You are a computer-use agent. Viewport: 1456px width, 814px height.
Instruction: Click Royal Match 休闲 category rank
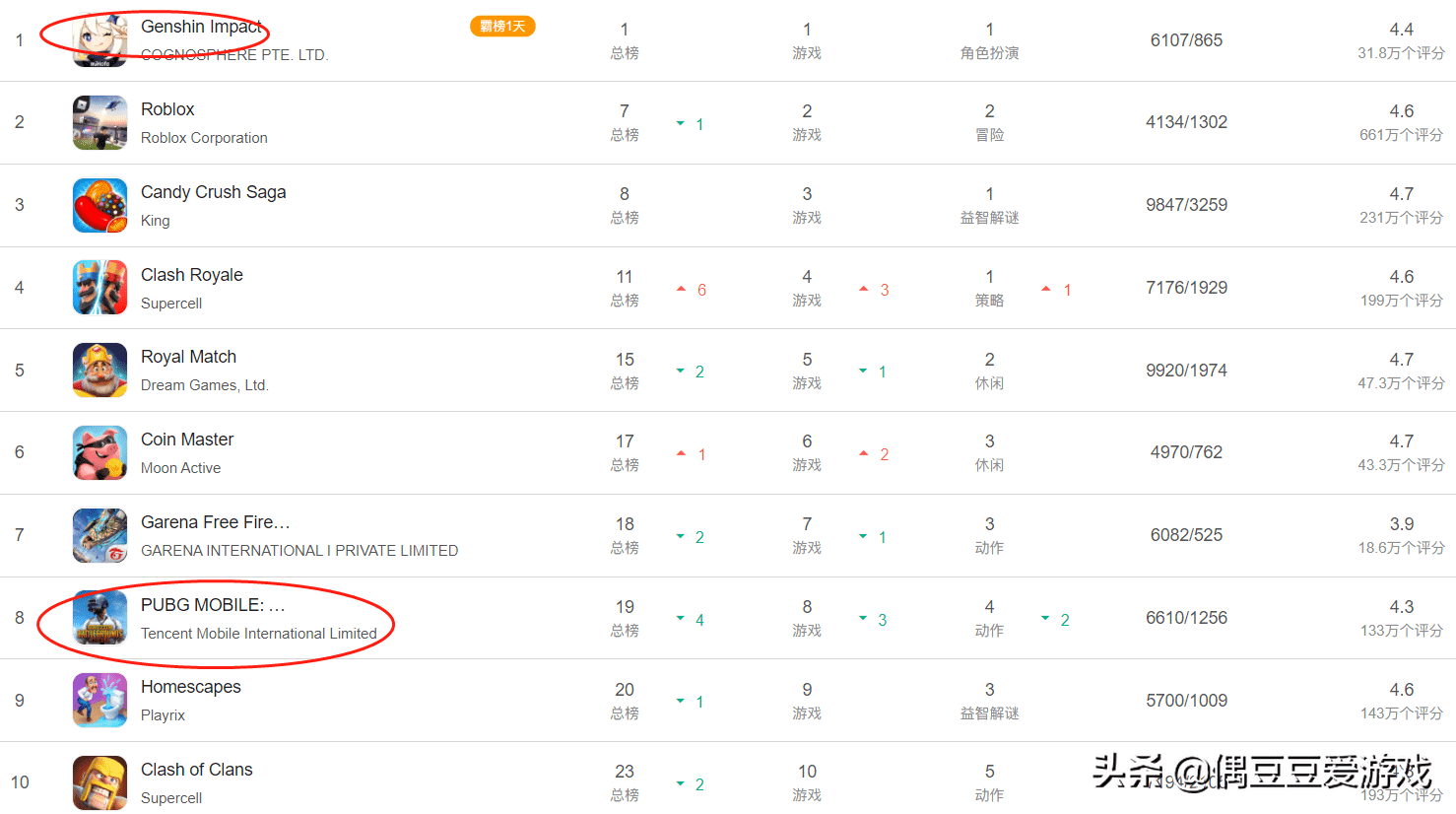989,371
